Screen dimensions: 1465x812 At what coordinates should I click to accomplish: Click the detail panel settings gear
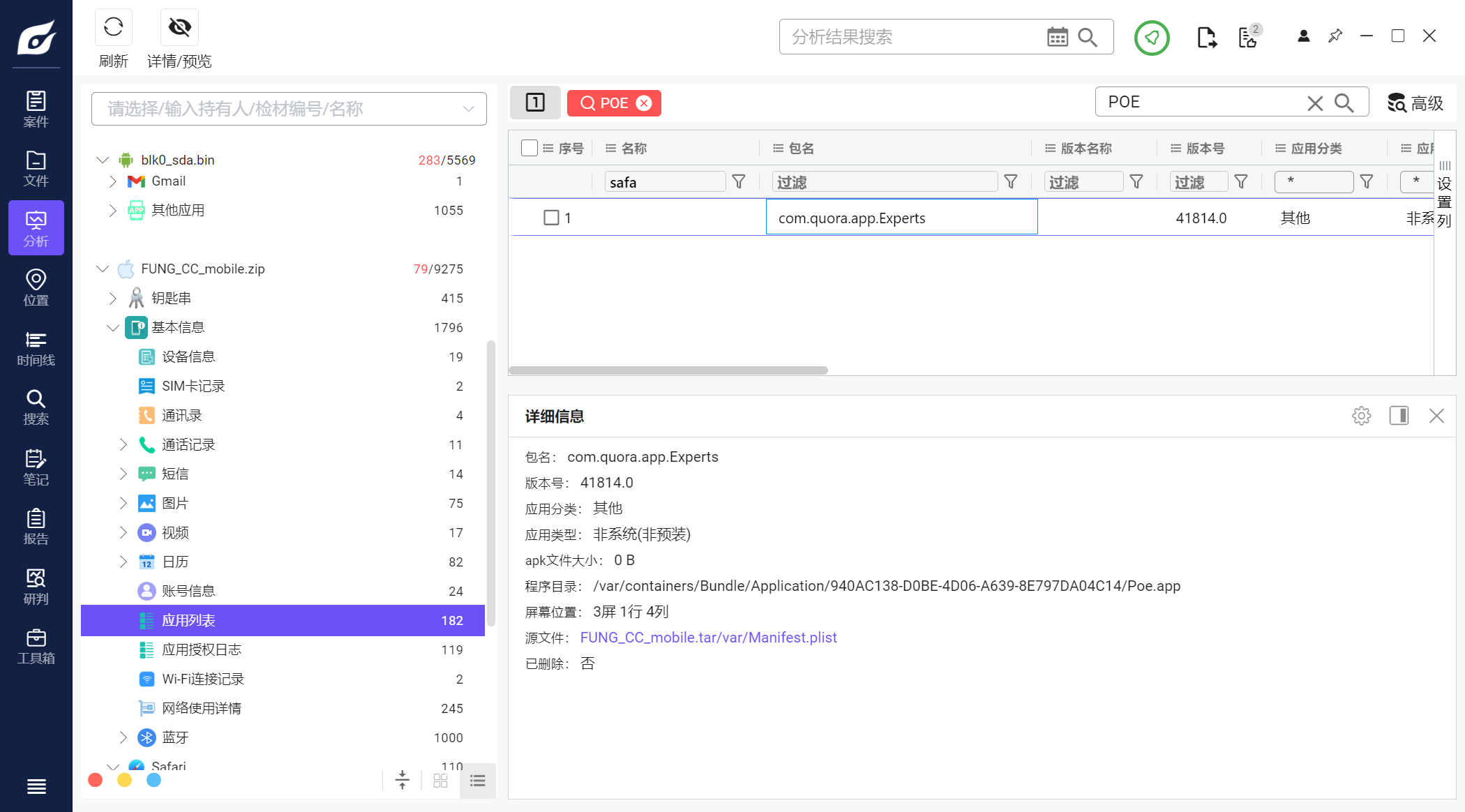pos(1361,416)
